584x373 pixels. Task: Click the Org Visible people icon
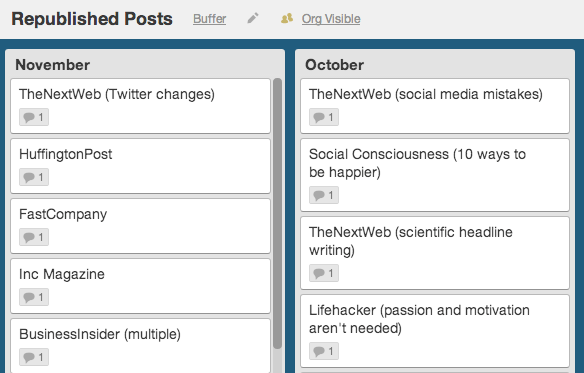tap(287, 18)
